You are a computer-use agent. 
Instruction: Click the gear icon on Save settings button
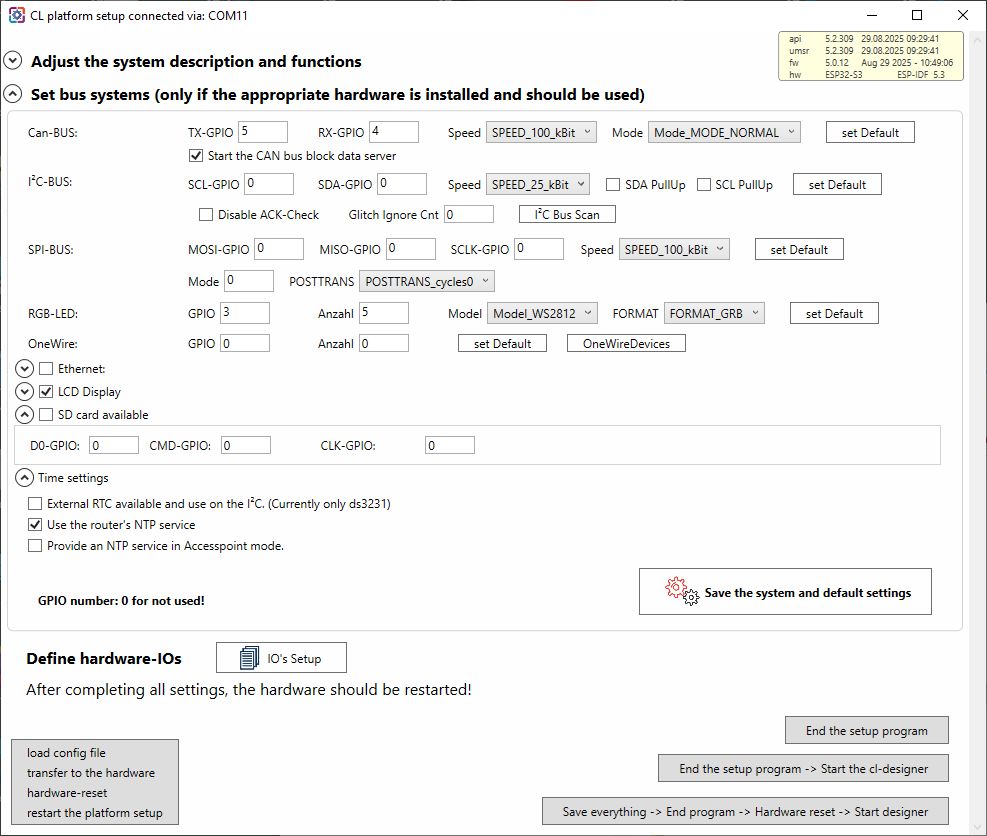pos(682,591)
